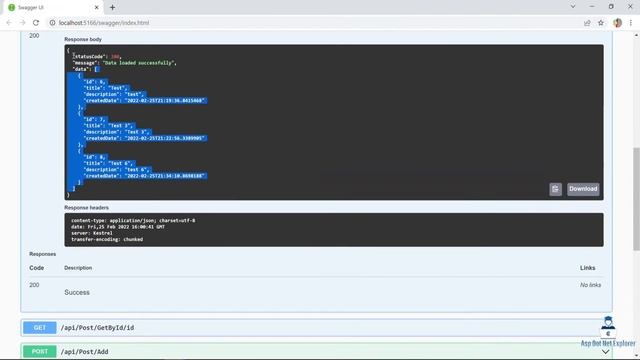Click the "Response body" label
Image resolution: width=640 pixels, height=360 pixels.
tap(83, 39)
